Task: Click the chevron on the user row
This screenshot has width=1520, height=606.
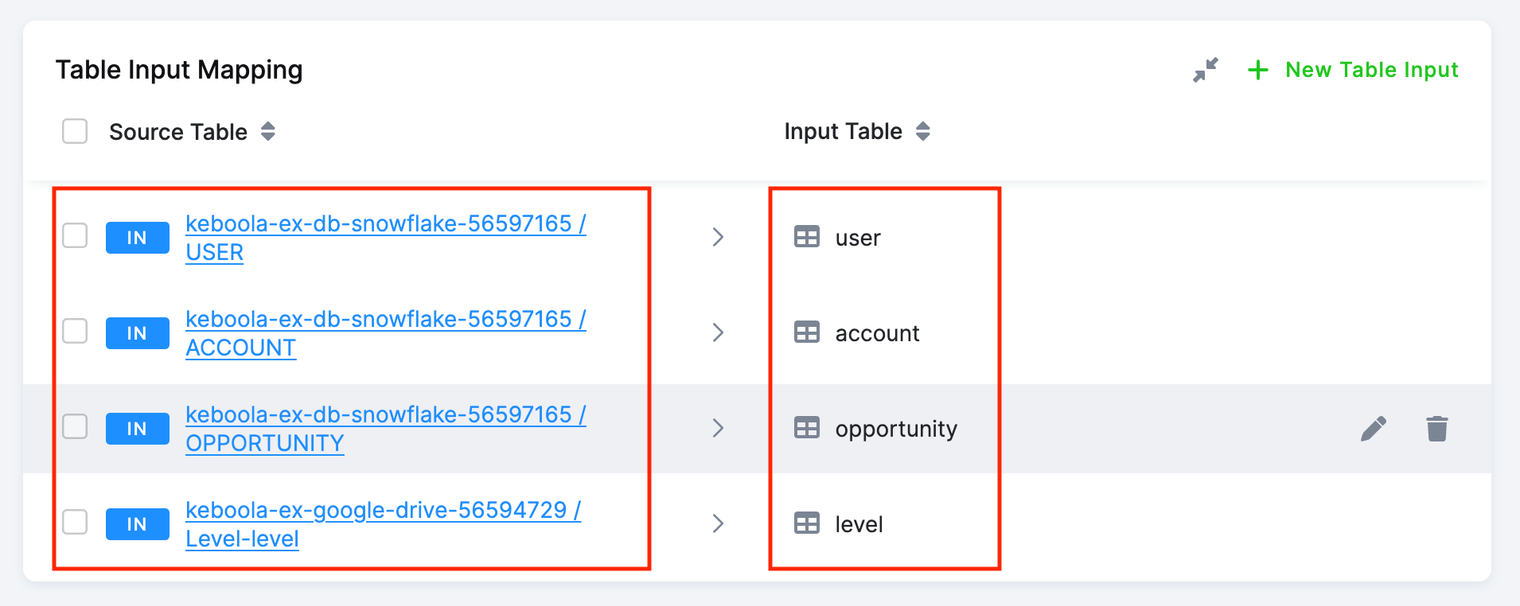Action: point(718,237)
